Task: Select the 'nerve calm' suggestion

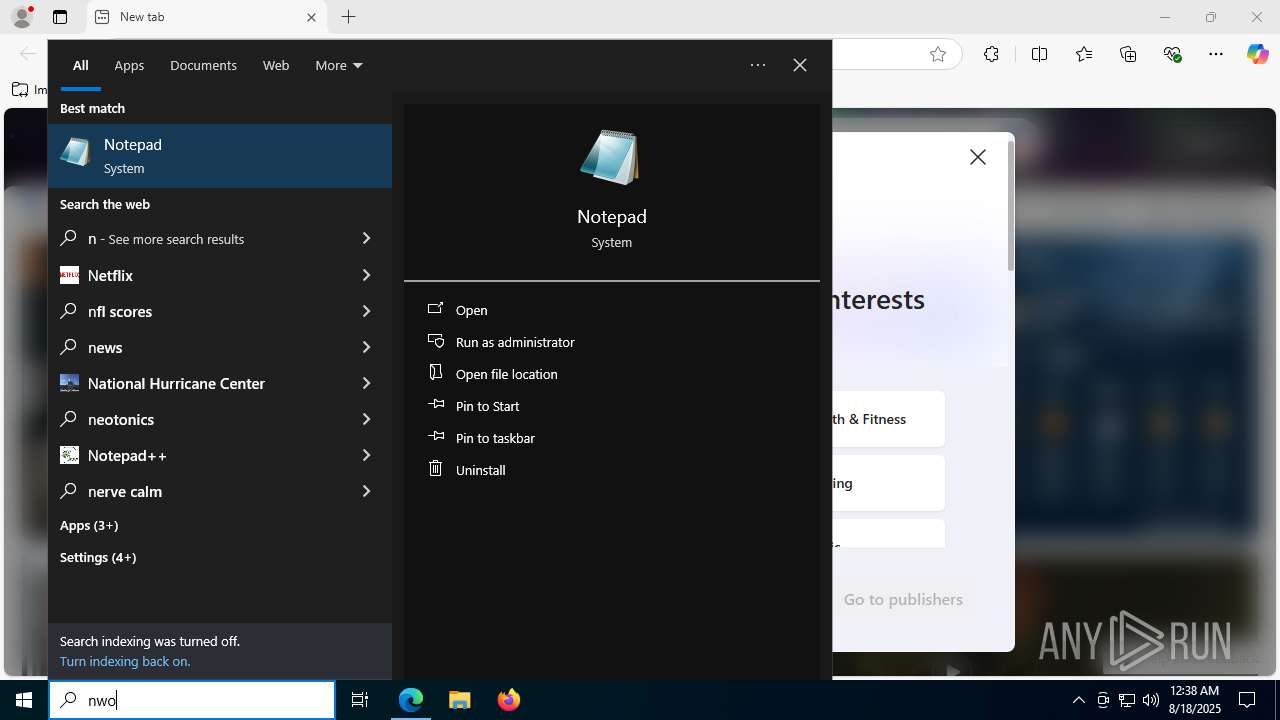Action: tap(196, 491)
